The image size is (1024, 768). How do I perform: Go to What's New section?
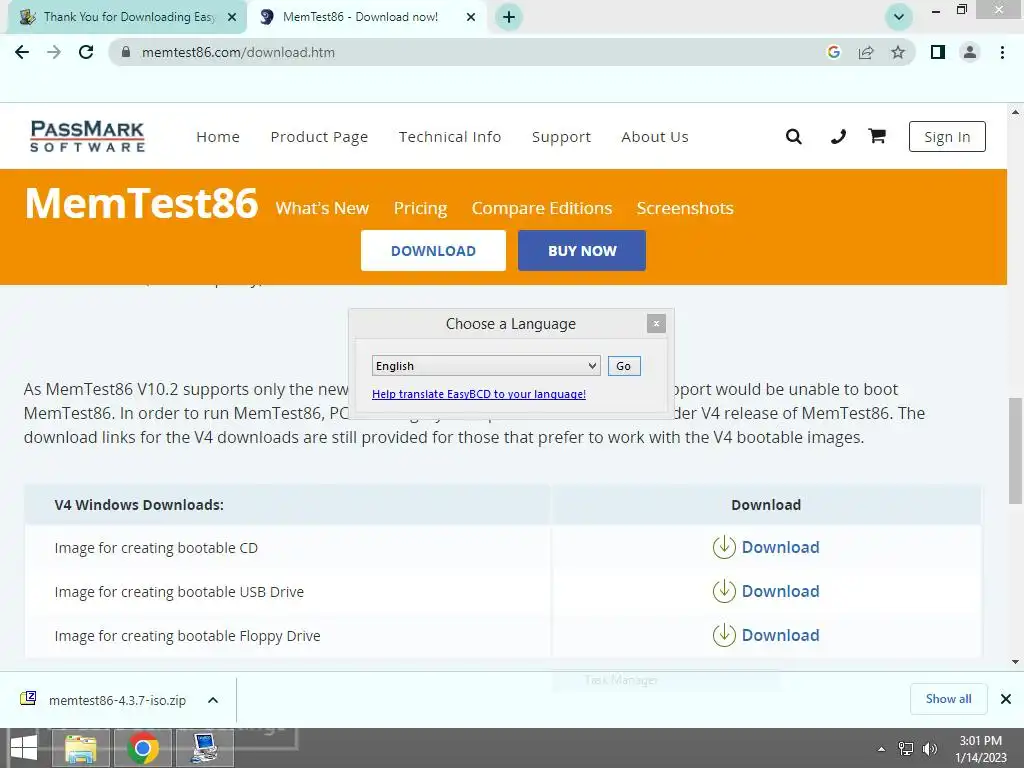tap(322, 208)
